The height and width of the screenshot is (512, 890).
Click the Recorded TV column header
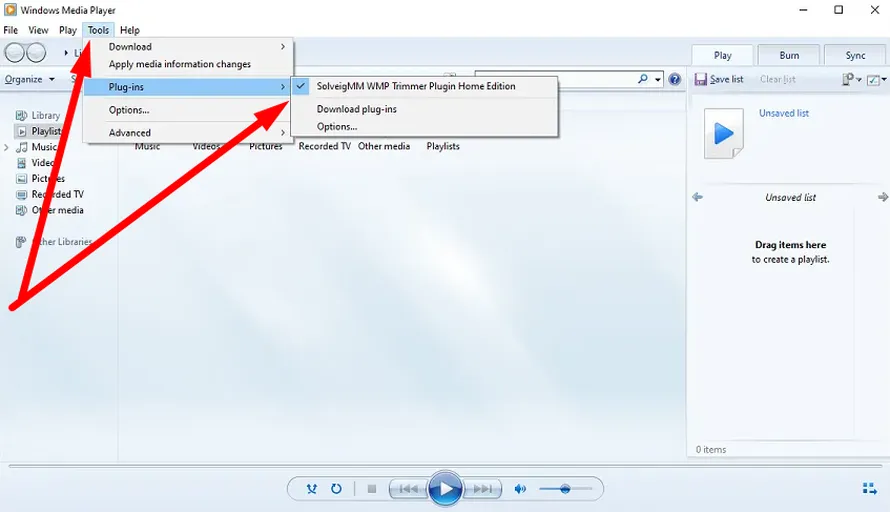325,146
